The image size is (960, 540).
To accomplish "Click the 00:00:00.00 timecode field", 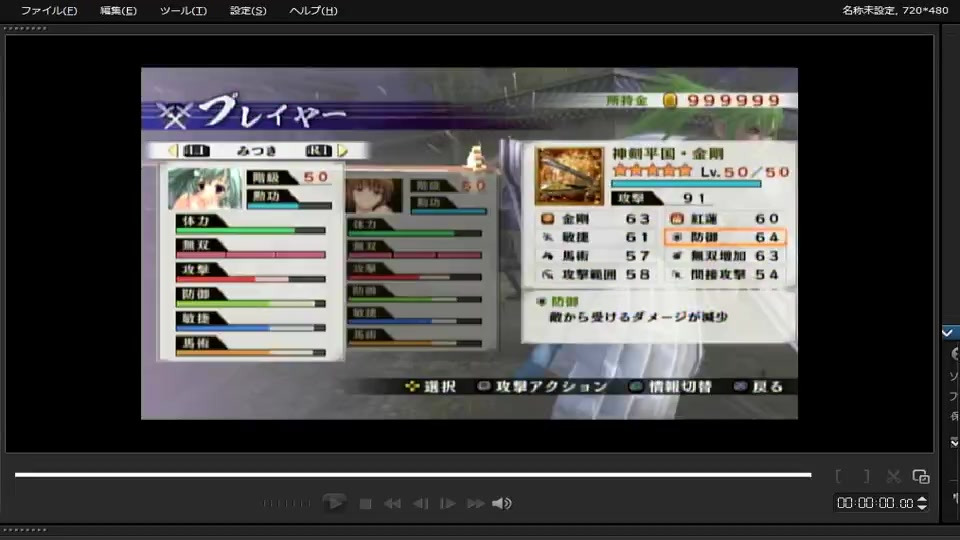I will [876, 503].
